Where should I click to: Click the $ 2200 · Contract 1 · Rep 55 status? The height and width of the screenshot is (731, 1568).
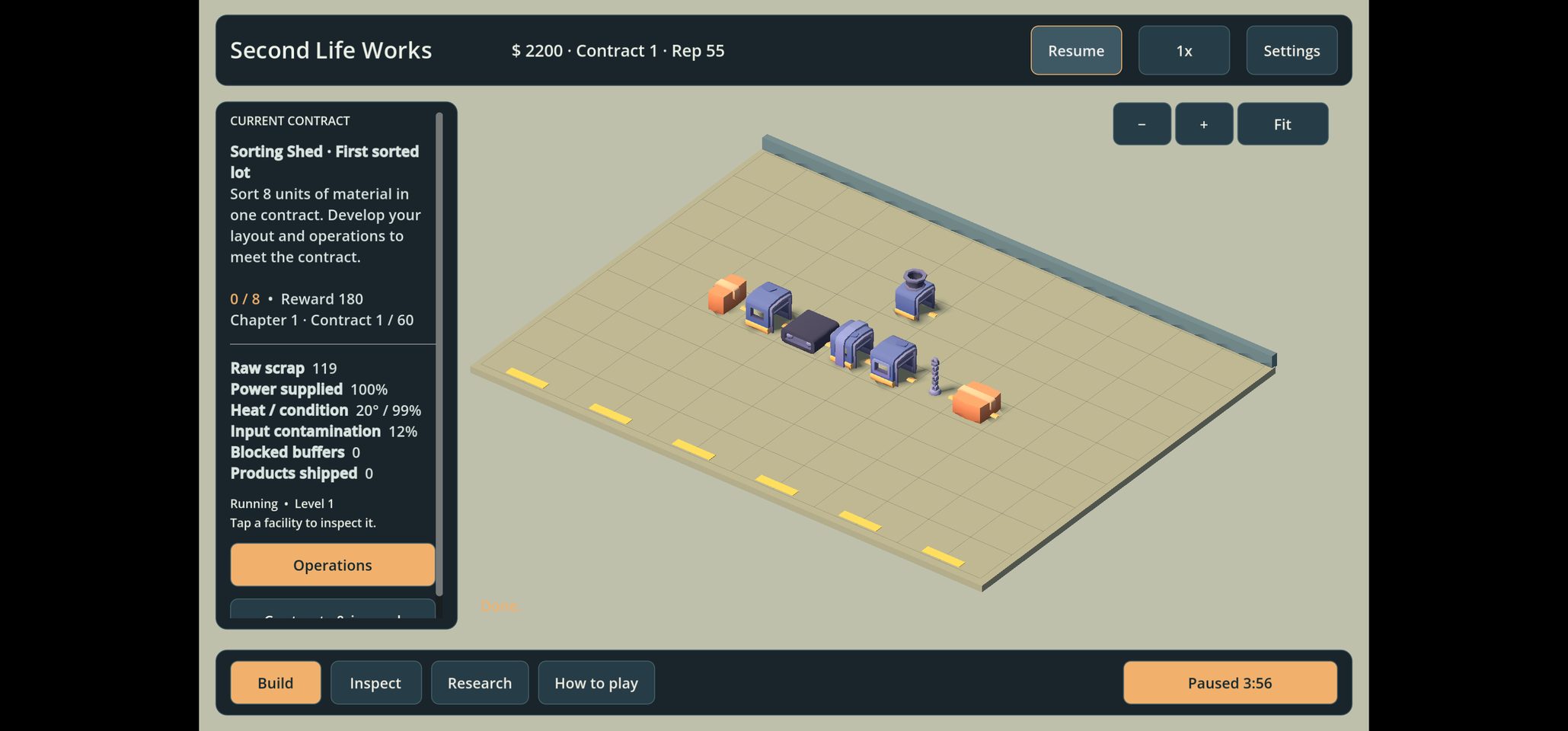click(618, 51)
